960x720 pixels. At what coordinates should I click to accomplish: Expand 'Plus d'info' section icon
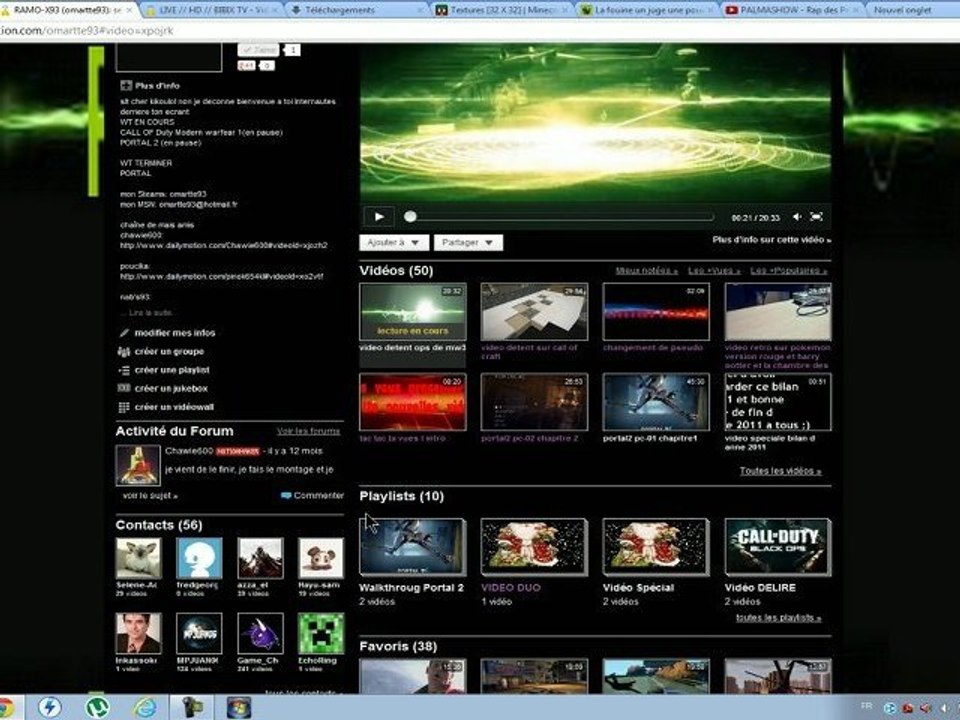126,86
